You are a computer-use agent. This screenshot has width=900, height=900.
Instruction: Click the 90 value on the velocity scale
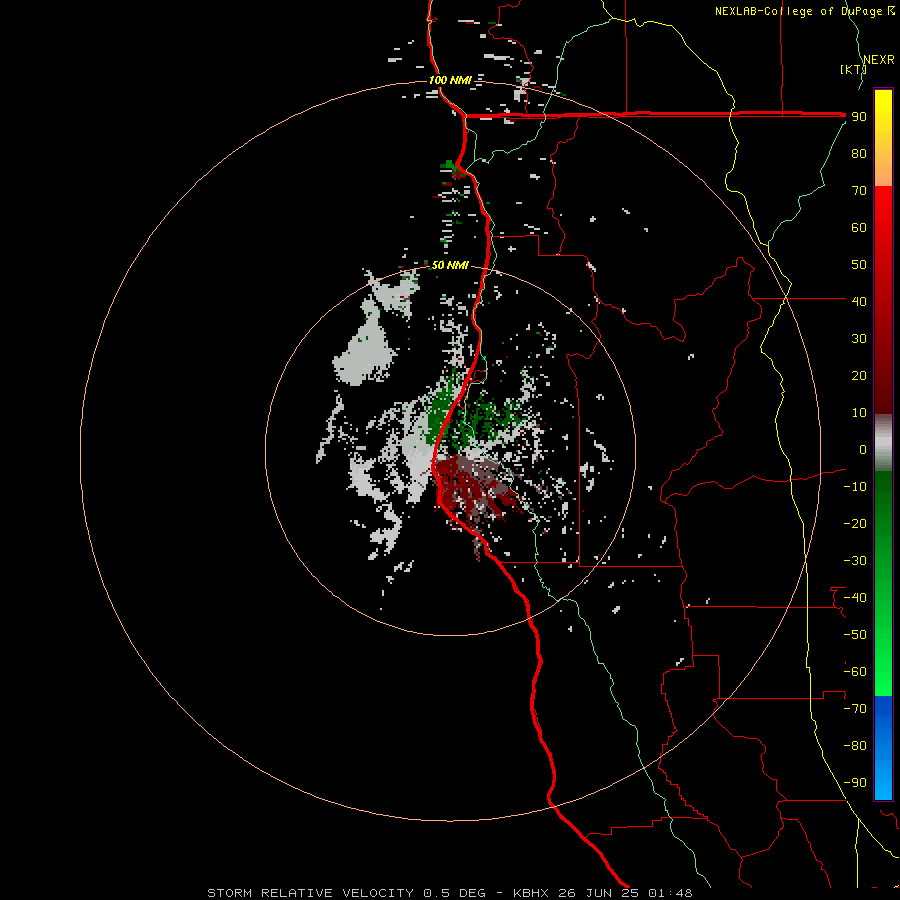(859, 117)
